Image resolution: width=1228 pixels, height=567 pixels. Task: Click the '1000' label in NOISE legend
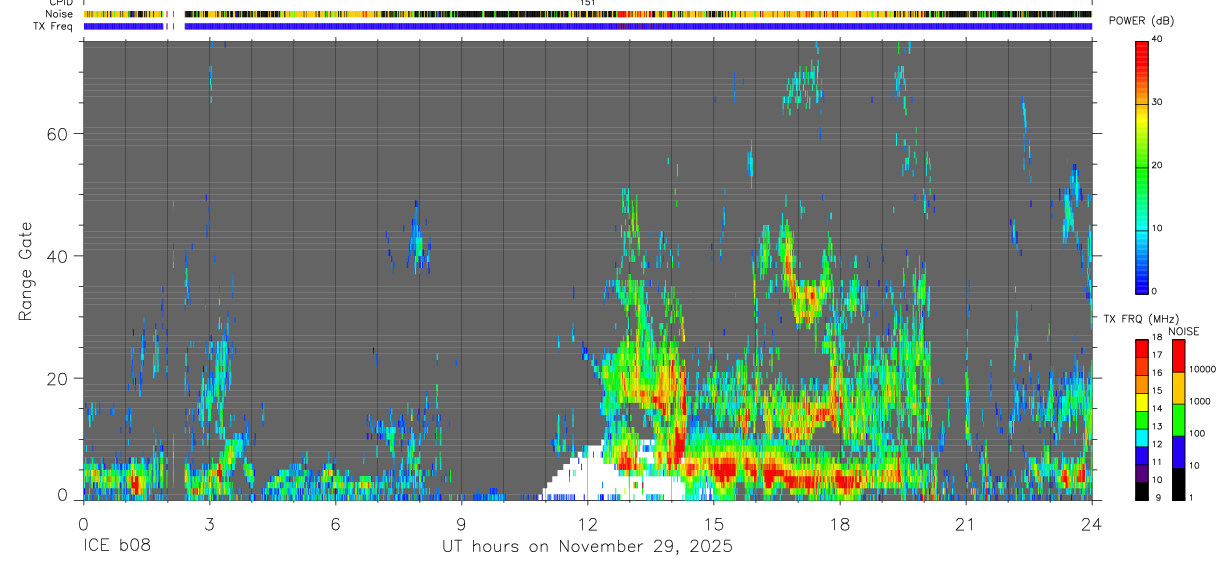coord(1200,401)
